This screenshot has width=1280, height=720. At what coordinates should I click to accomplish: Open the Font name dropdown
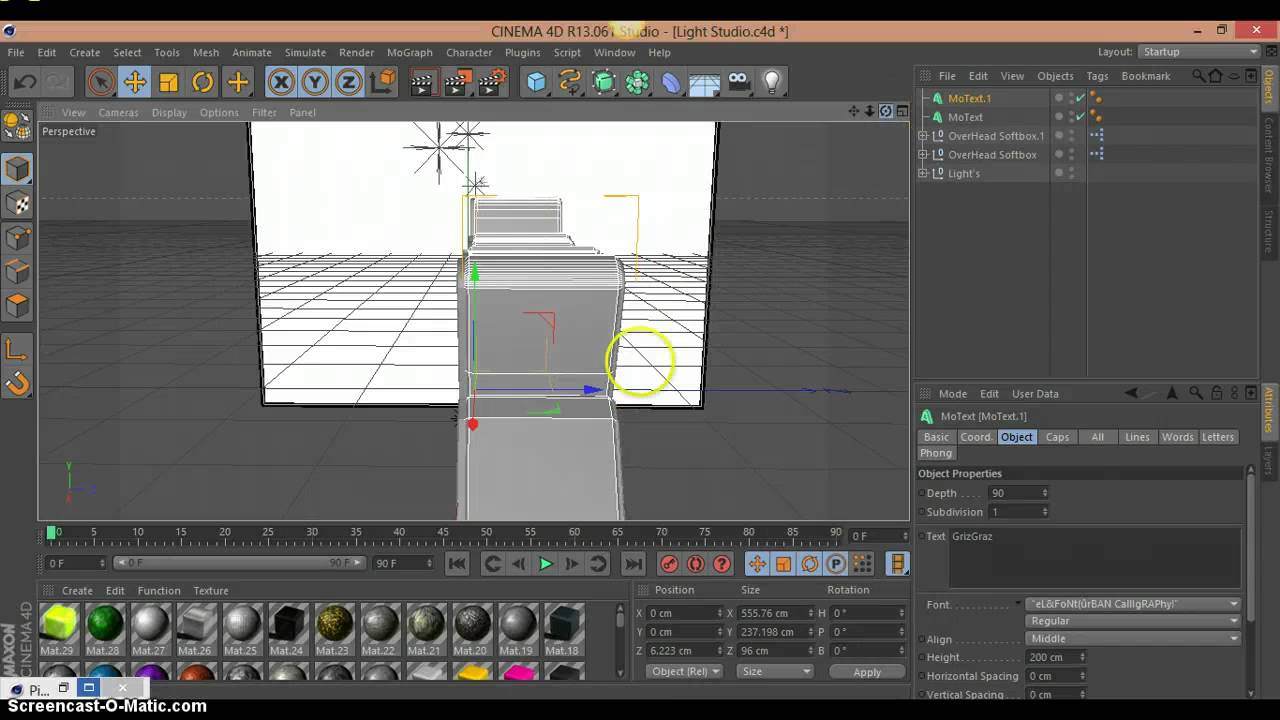tap(1133, 604)
